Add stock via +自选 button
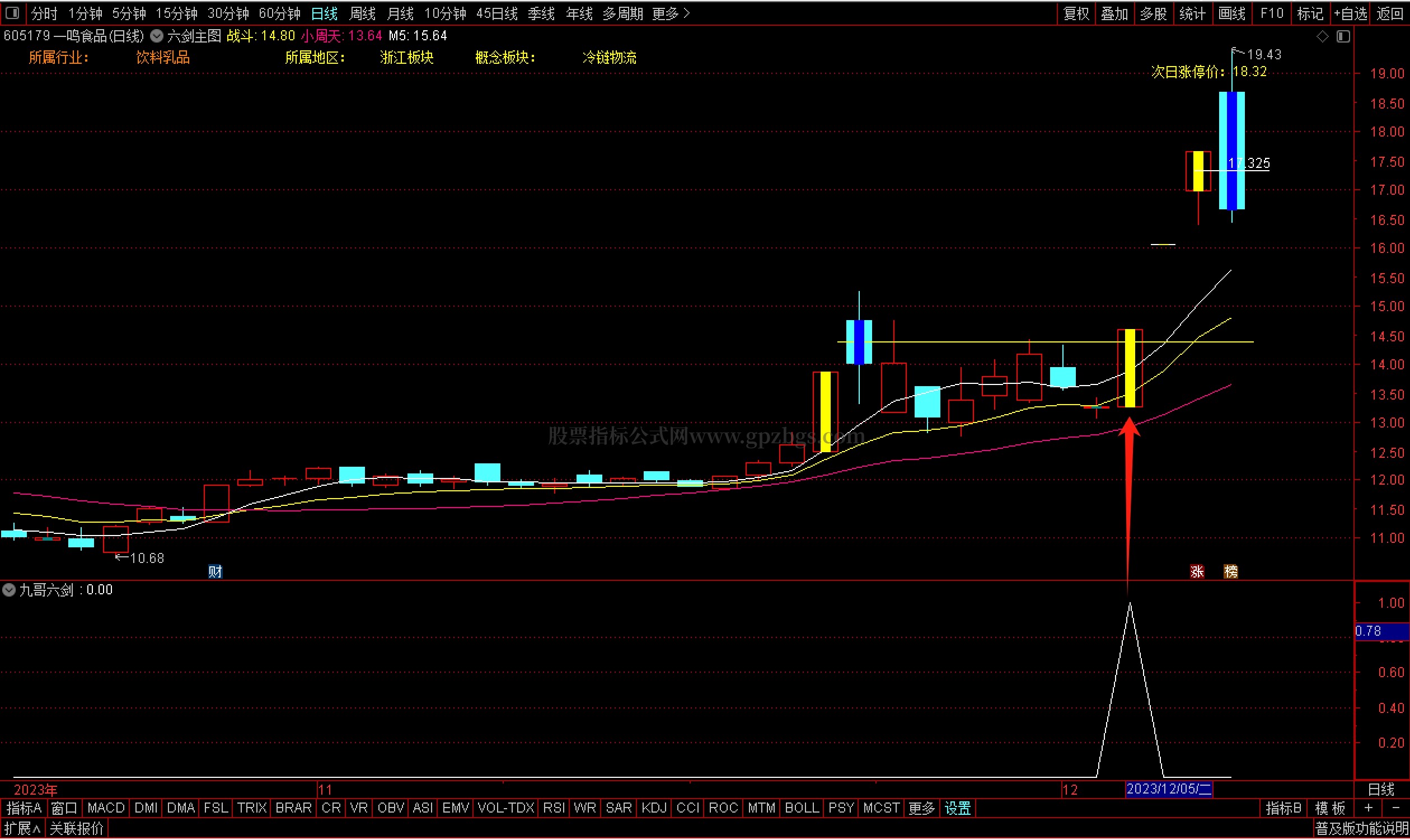 click(x=1350, y=13)
